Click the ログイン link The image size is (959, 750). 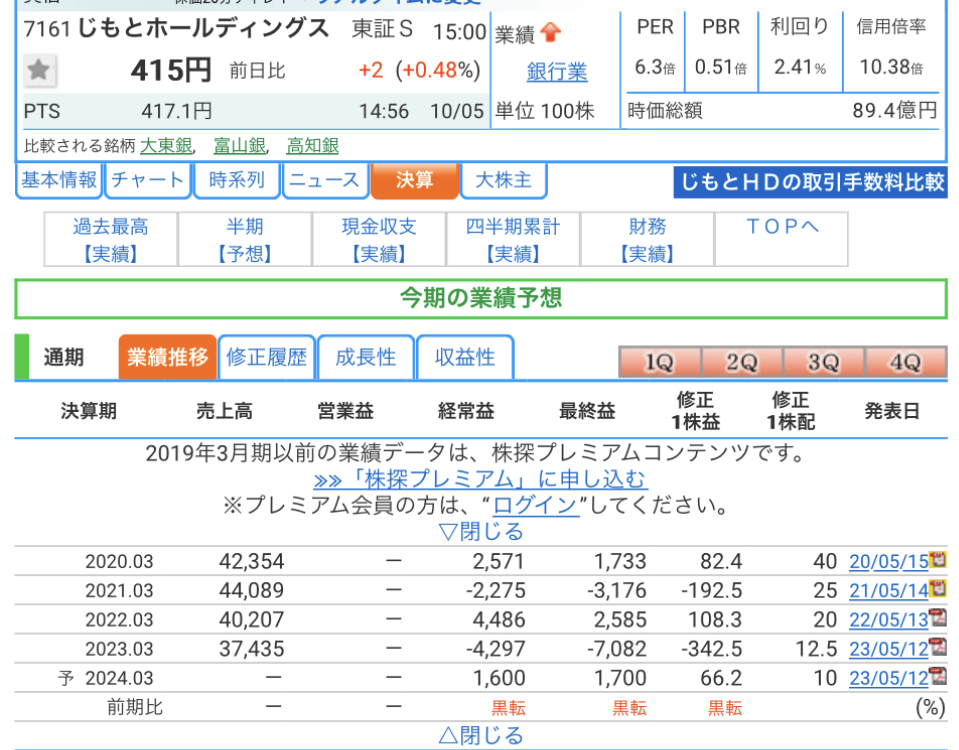[x=535, y=505]
